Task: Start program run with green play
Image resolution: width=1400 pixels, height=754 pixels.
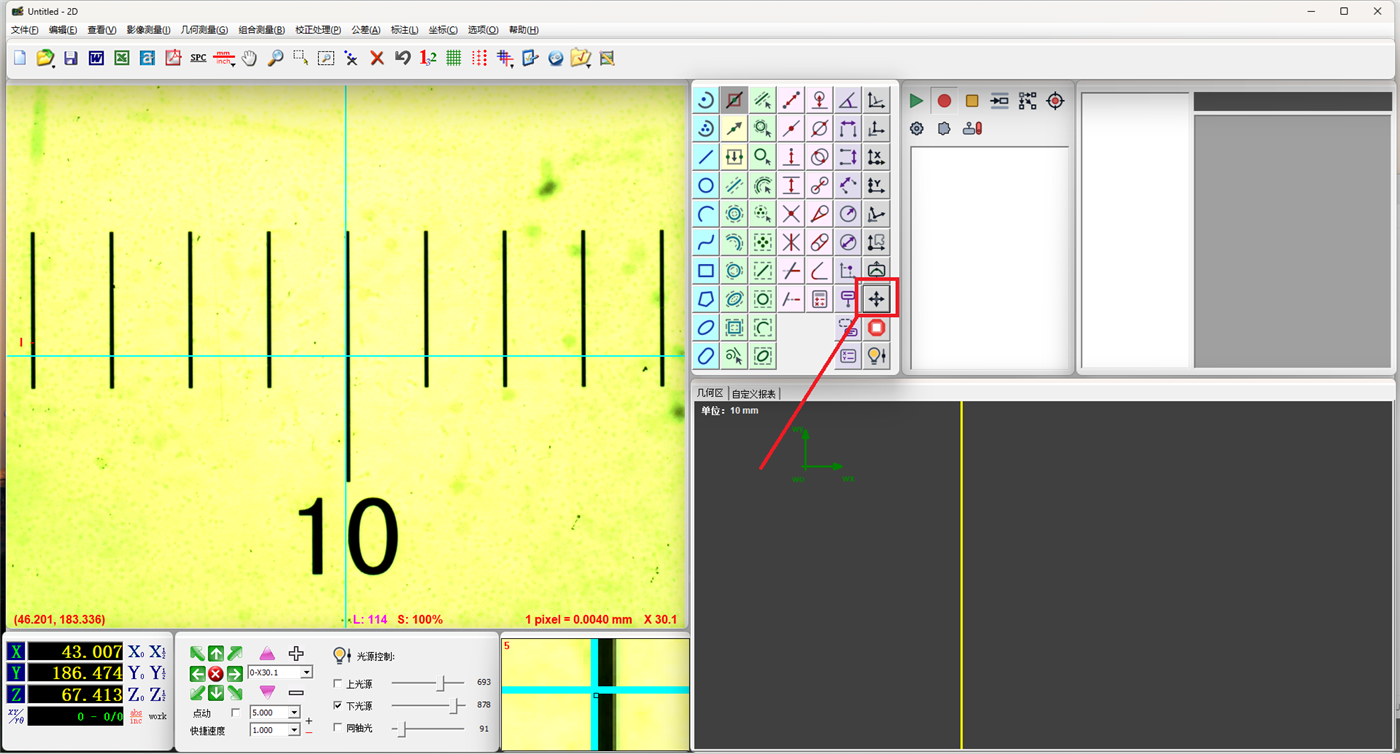Action: (916, 101)
